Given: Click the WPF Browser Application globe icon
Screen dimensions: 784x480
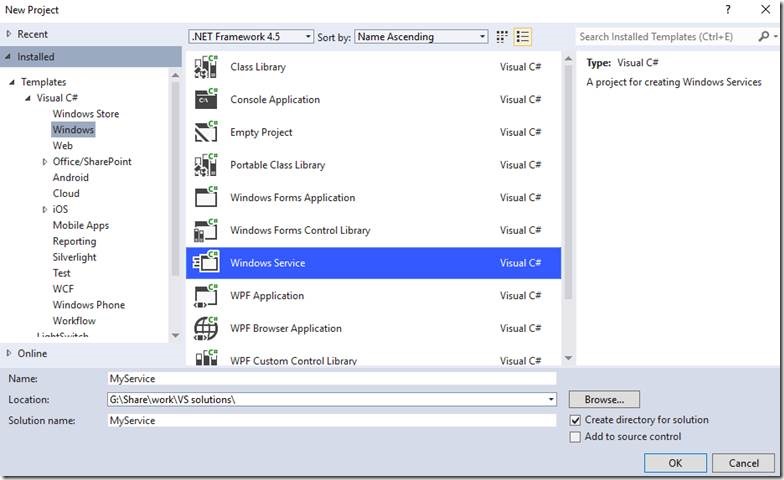Looking at the screenshot, I should click(x=206, y=328).
